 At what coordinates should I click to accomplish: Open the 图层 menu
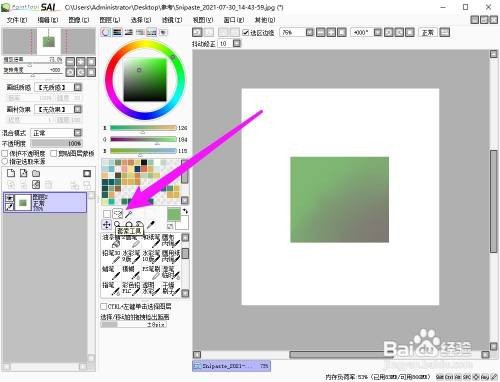(x=110, y=20)
